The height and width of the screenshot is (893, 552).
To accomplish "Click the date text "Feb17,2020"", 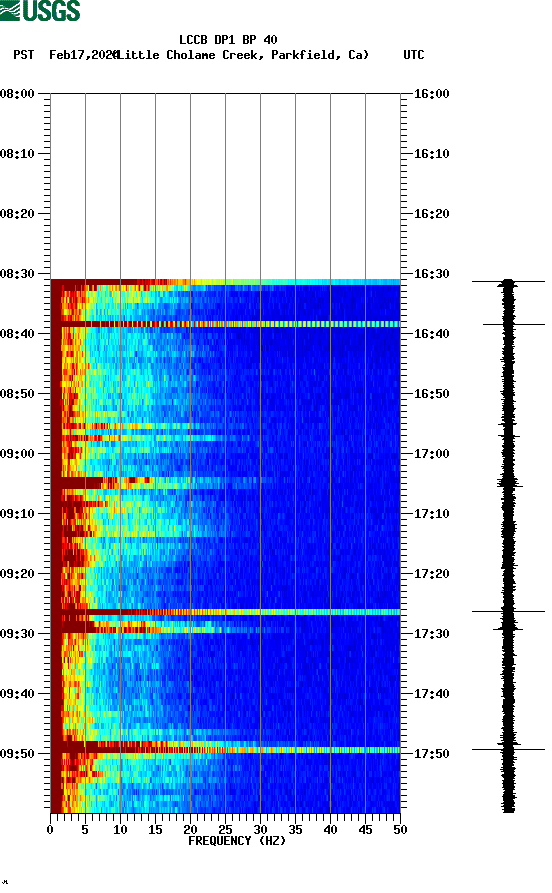I will (x=83, y=55).
